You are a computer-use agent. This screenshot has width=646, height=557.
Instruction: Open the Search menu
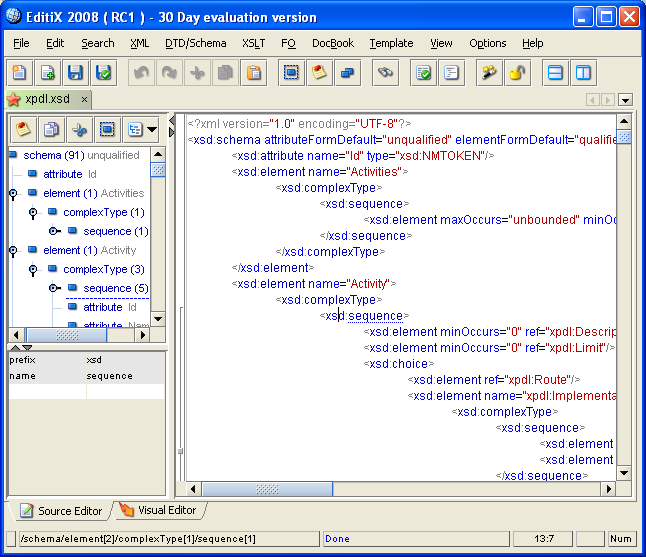(x=98, y=43)
